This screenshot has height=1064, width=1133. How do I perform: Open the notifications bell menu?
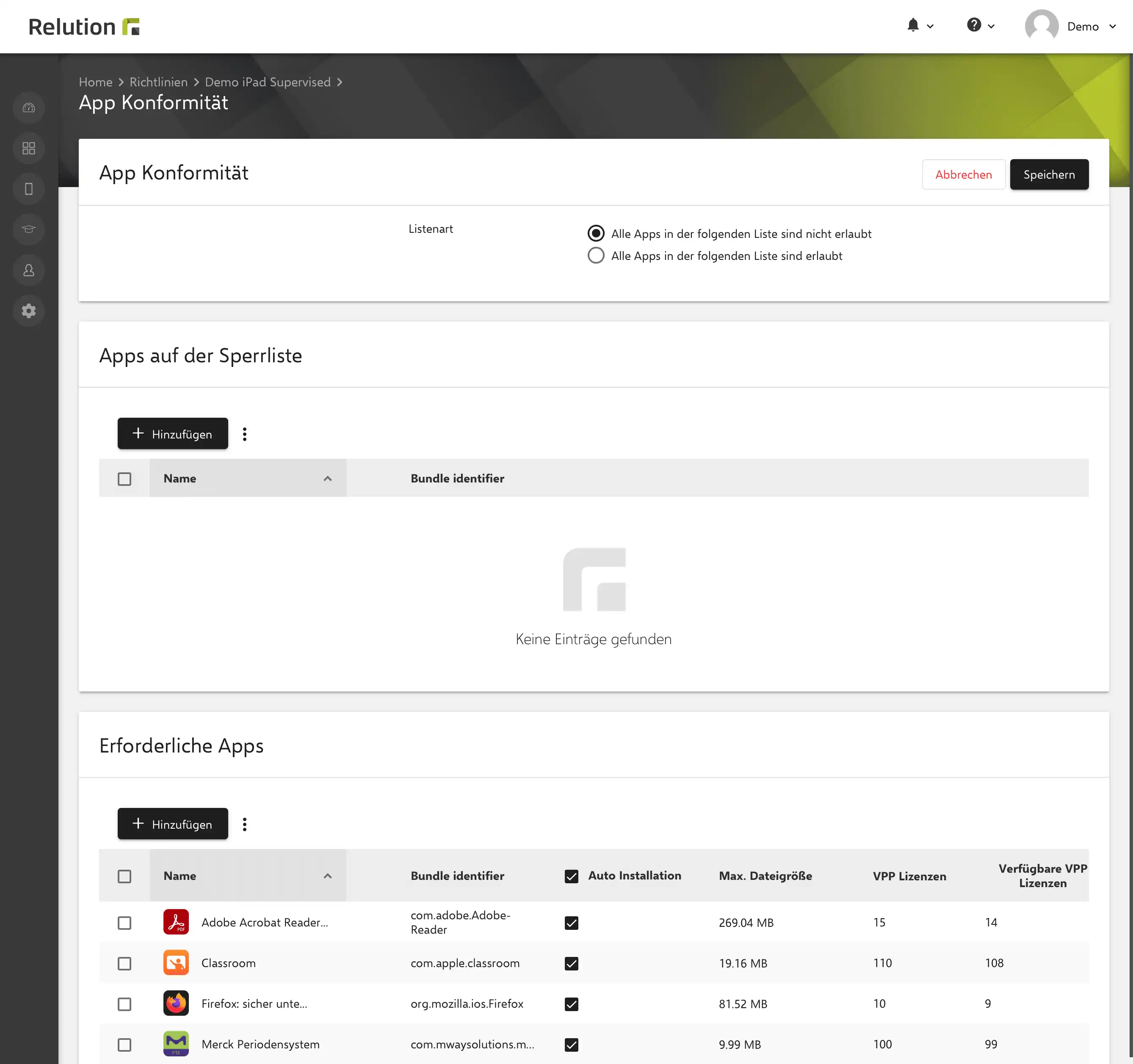913,25
